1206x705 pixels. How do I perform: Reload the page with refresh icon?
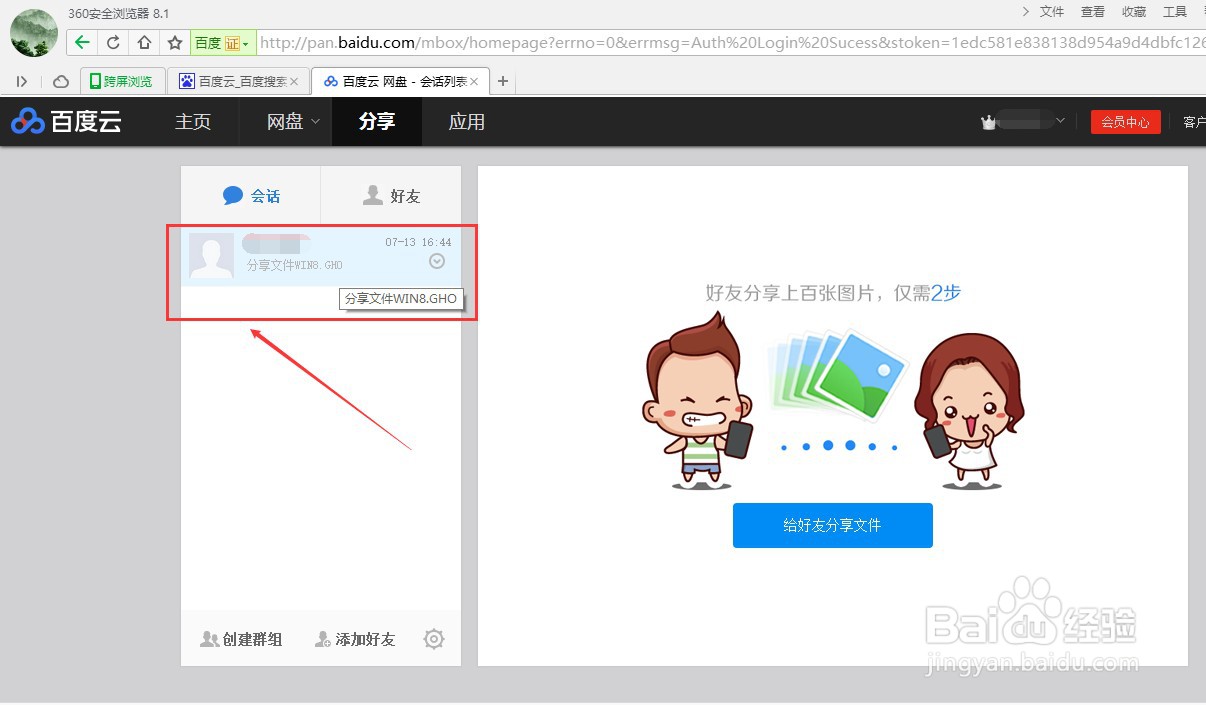coord(113,43)
